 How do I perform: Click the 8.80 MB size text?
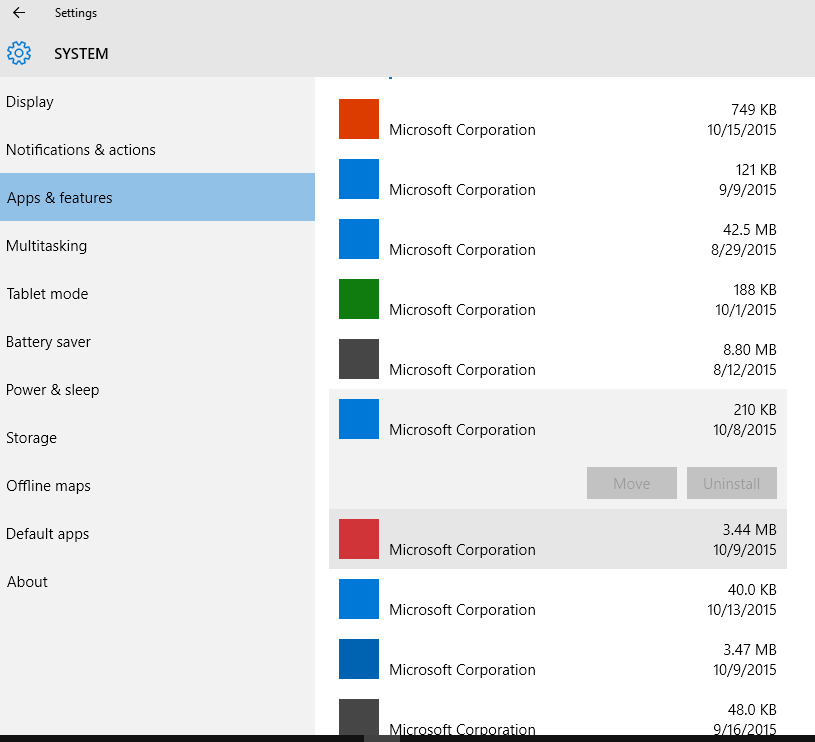click(x=750, y=350)
